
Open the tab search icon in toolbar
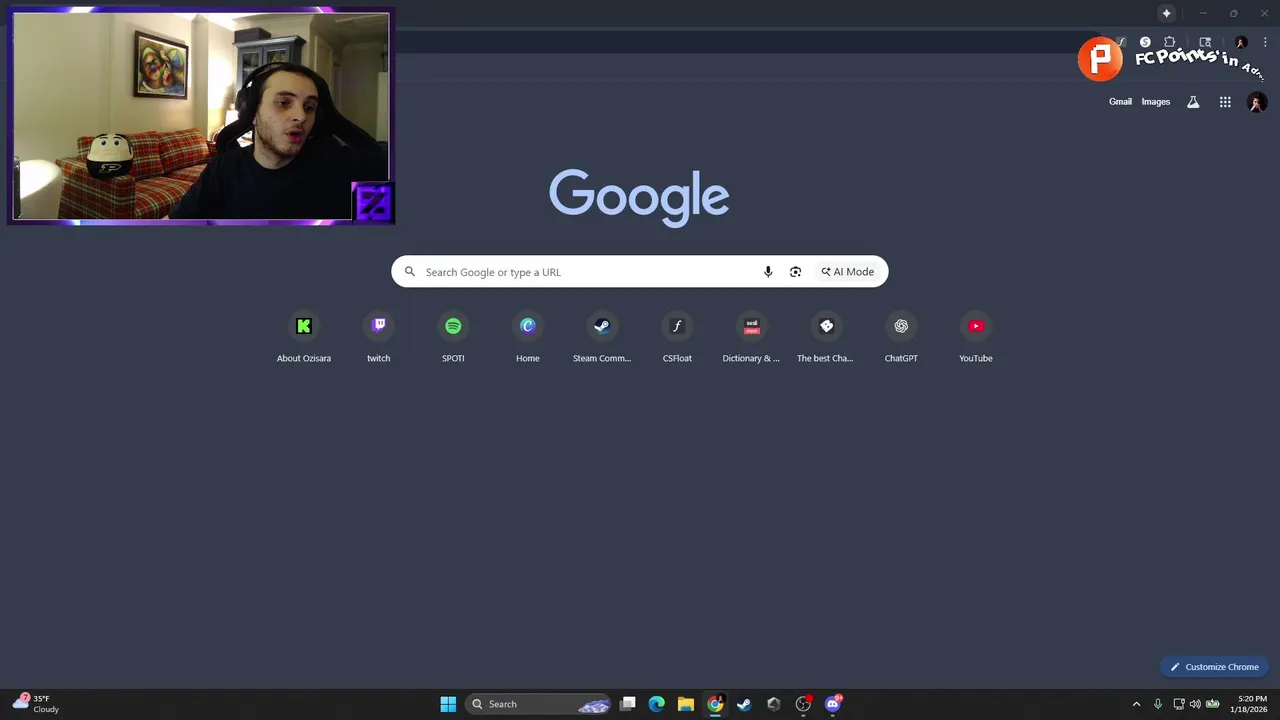[1205, 42]
